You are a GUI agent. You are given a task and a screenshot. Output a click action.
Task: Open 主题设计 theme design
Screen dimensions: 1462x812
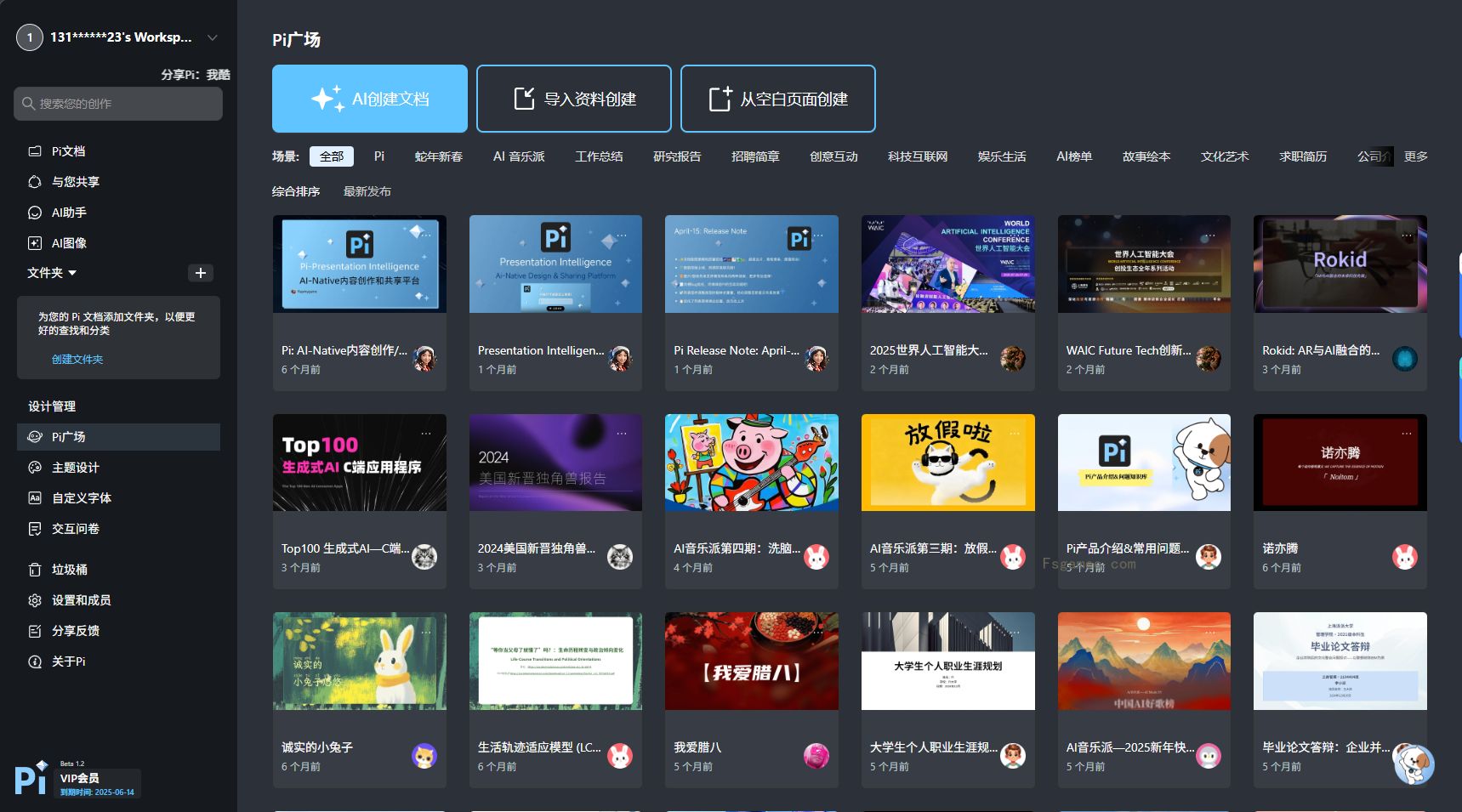tap(118, 468)
